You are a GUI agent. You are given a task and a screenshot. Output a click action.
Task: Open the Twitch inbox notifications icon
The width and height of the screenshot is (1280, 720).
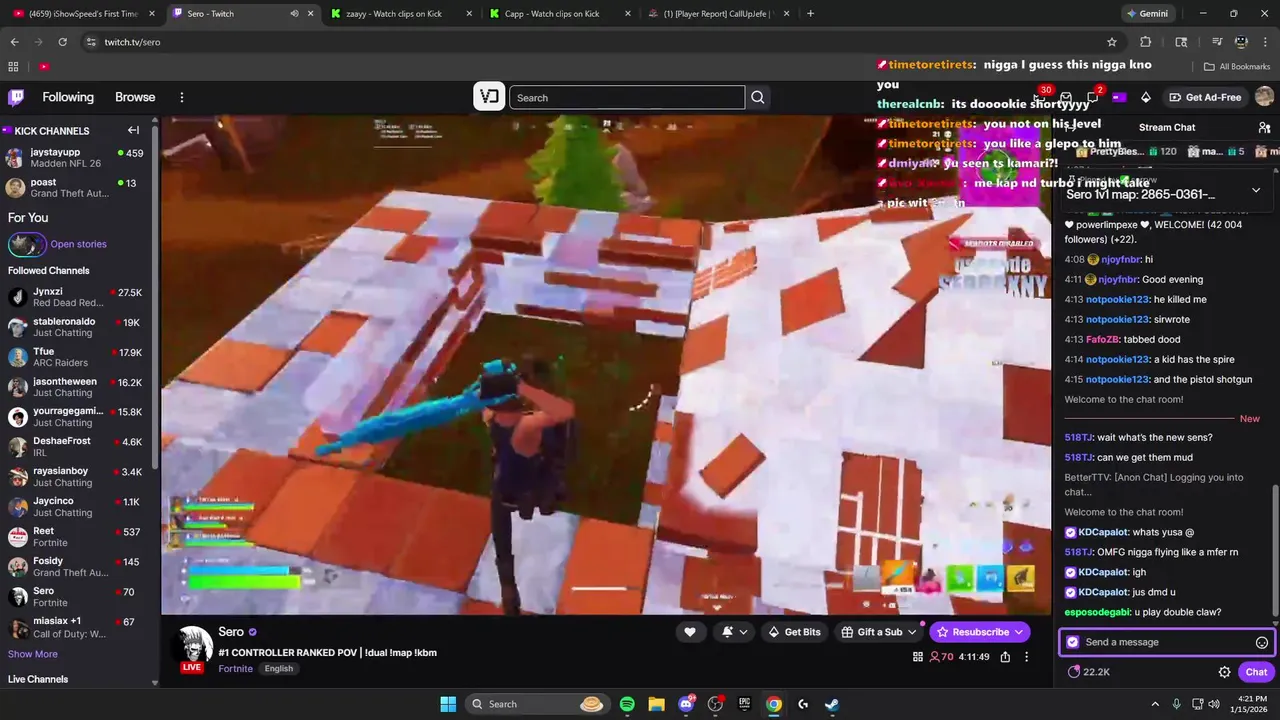click(x=1066, y=97)
